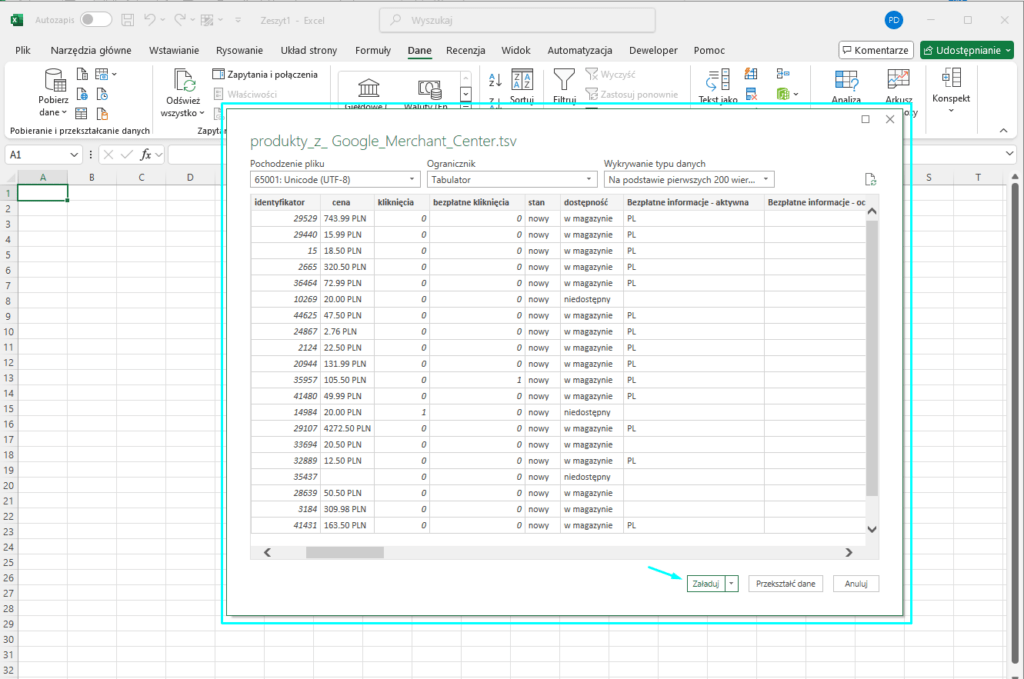This screenshot has width=1024, height=679.
Task: Click into the Wyszukaj search box
Action: click(517, 20)
